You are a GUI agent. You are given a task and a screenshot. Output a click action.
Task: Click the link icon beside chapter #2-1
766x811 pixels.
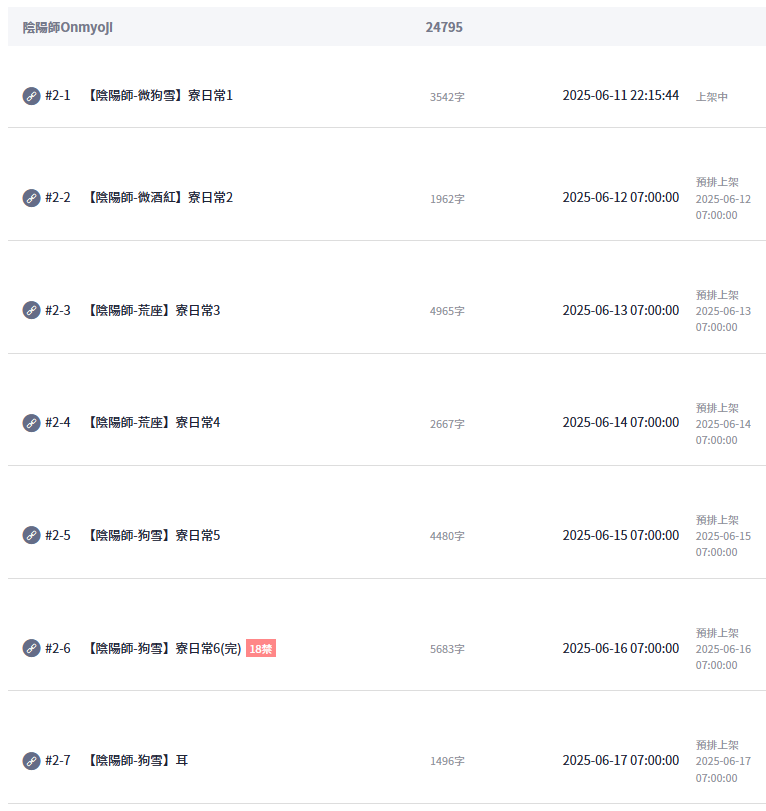tap(32, 96)
